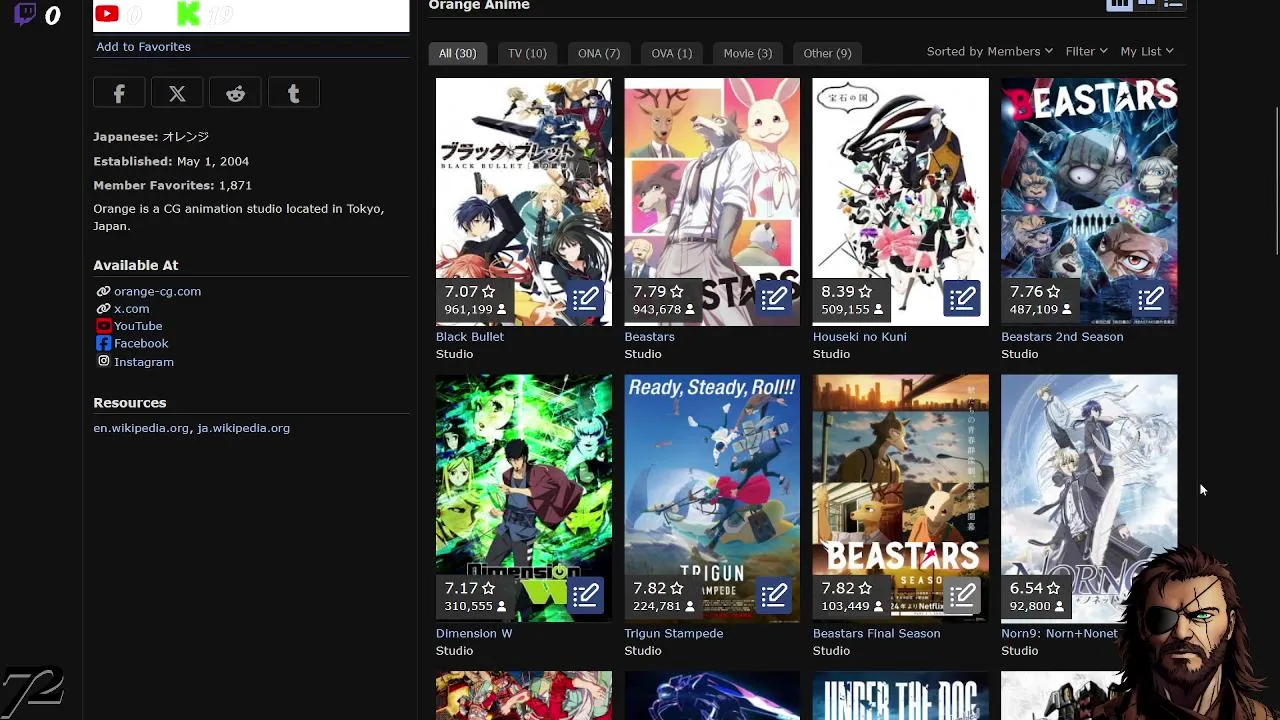Screen dimensions: 1280x720
Task: Share the studio page on X
Action: pos(177,94)
